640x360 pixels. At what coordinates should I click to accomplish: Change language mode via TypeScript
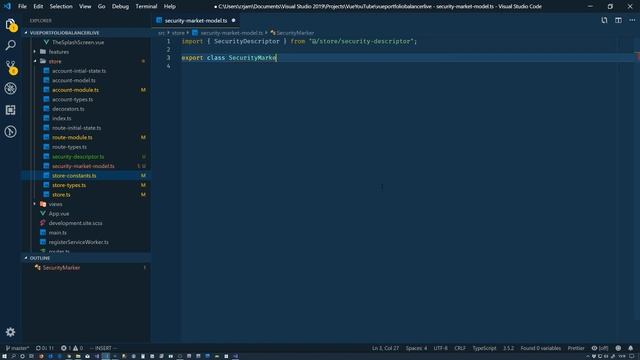pyautogui.click(x=484, y=348)
